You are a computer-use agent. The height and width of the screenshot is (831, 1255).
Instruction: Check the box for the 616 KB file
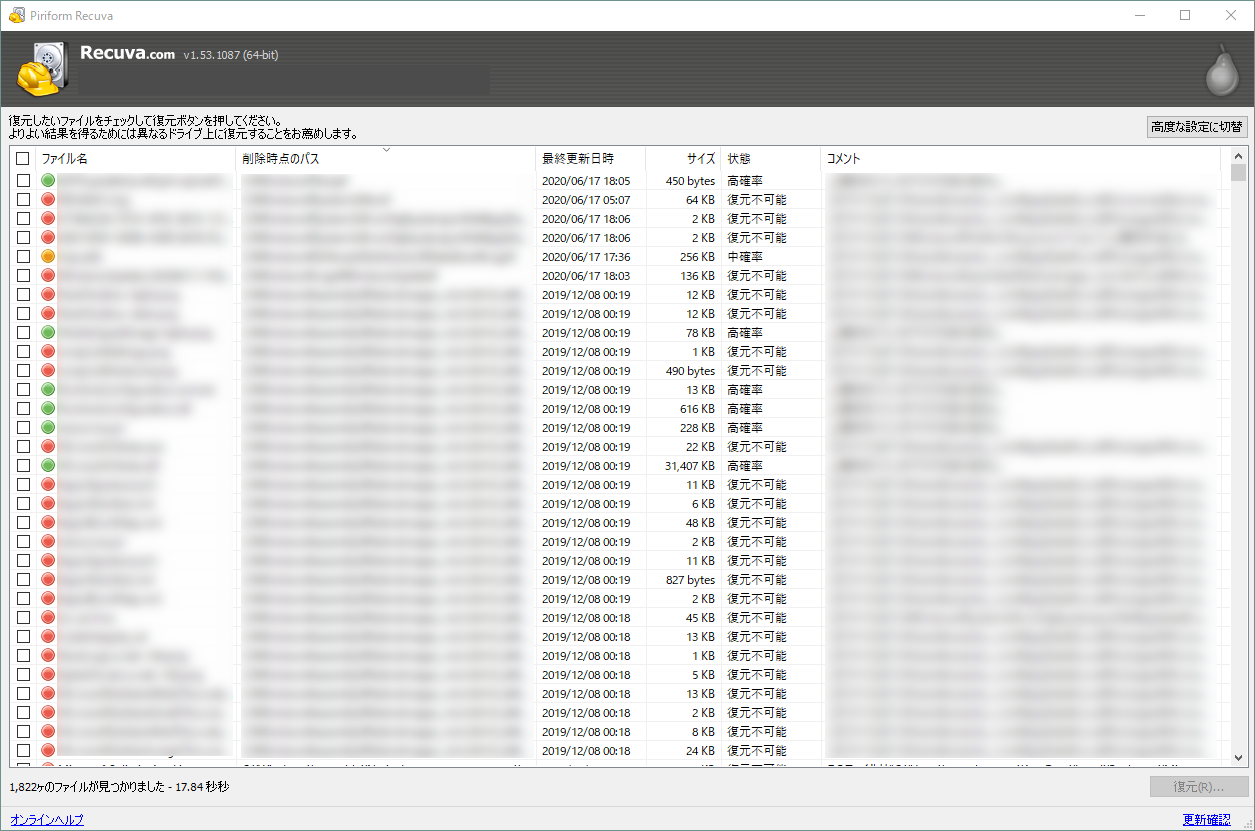(x=23, y=409)
